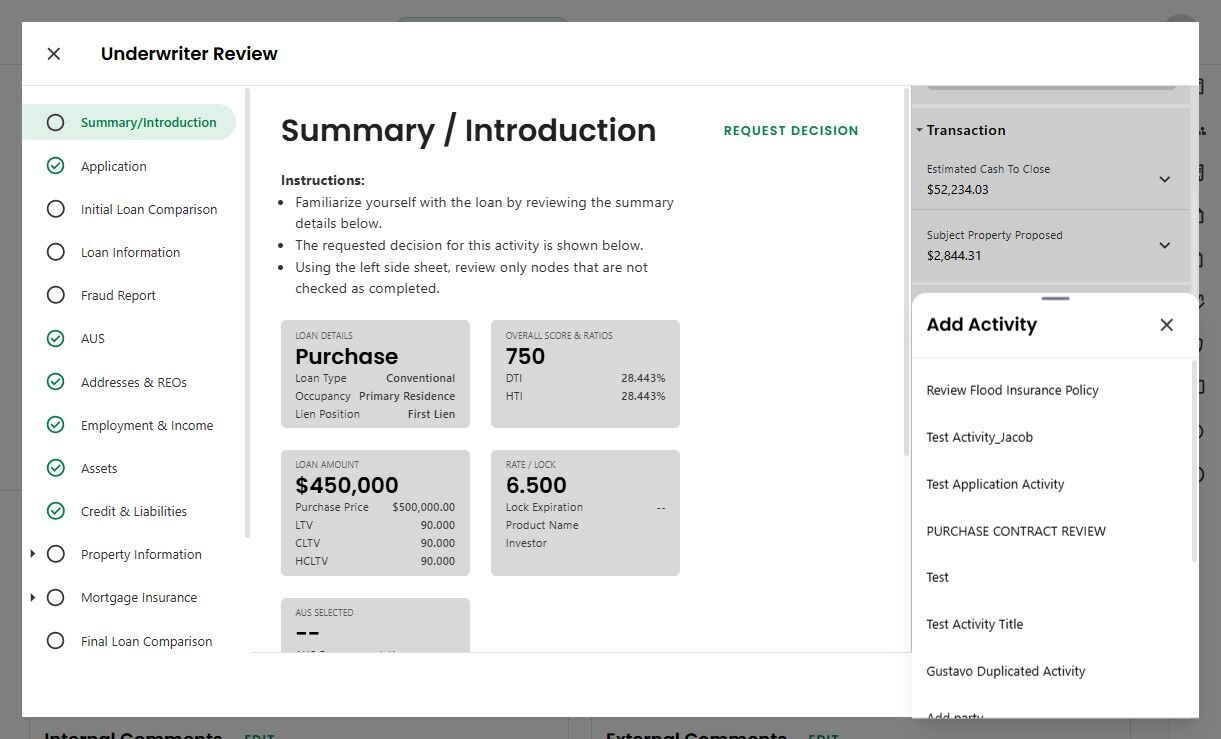Click the Addresses & REOs check icon
Image resolution: width=1221 pixels, height=739 pixels.
[x=56, y=382]
